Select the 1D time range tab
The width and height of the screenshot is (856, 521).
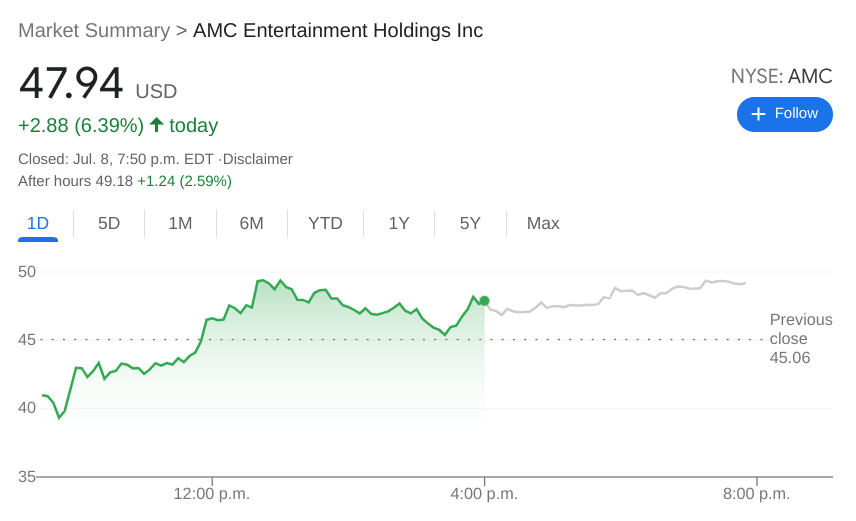[38, 224]
